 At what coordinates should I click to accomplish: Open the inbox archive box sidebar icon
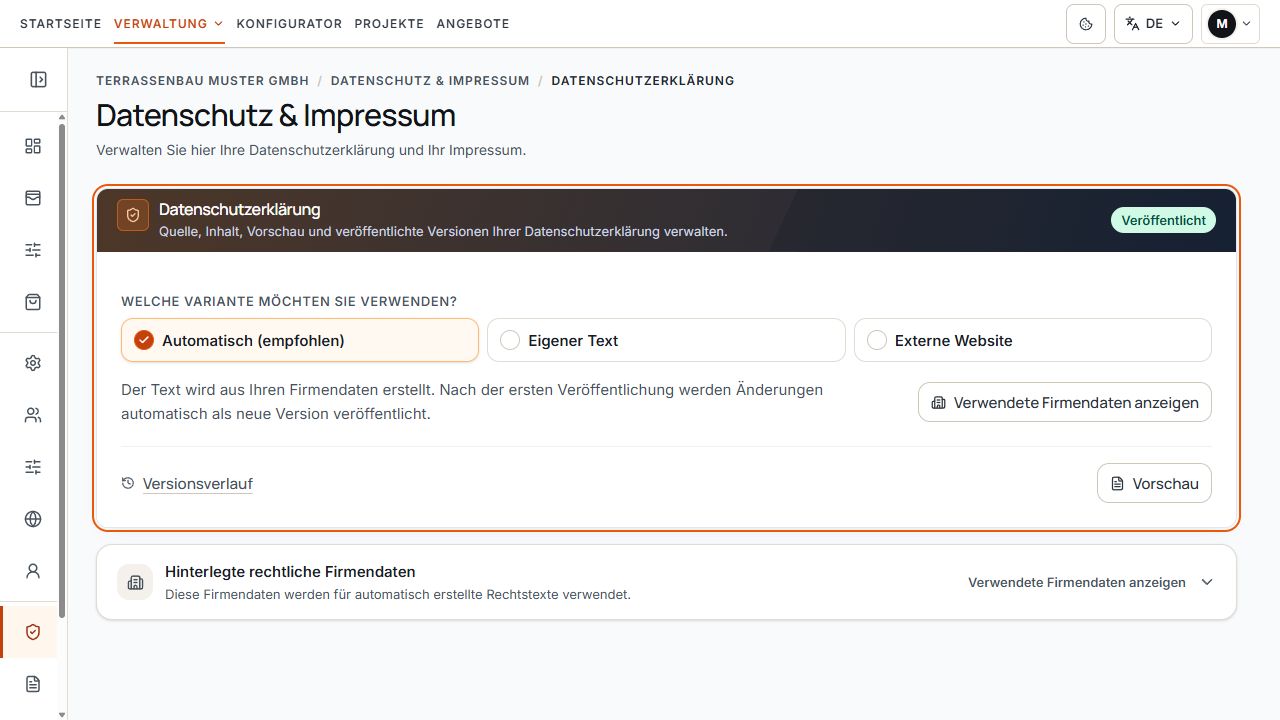tap(33, 198)
